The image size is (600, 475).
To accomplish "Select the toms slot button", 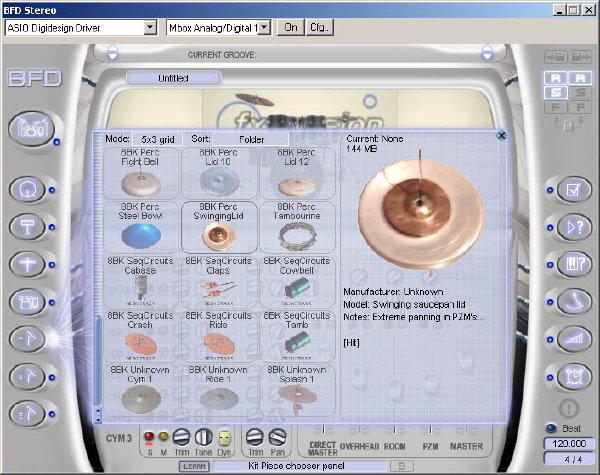I will pos(28,302).
